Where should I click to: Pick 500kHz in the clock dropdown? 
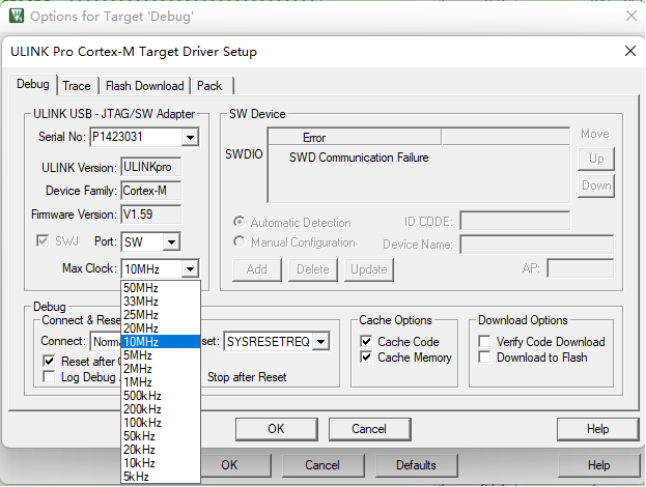click(x=141, y=395)
